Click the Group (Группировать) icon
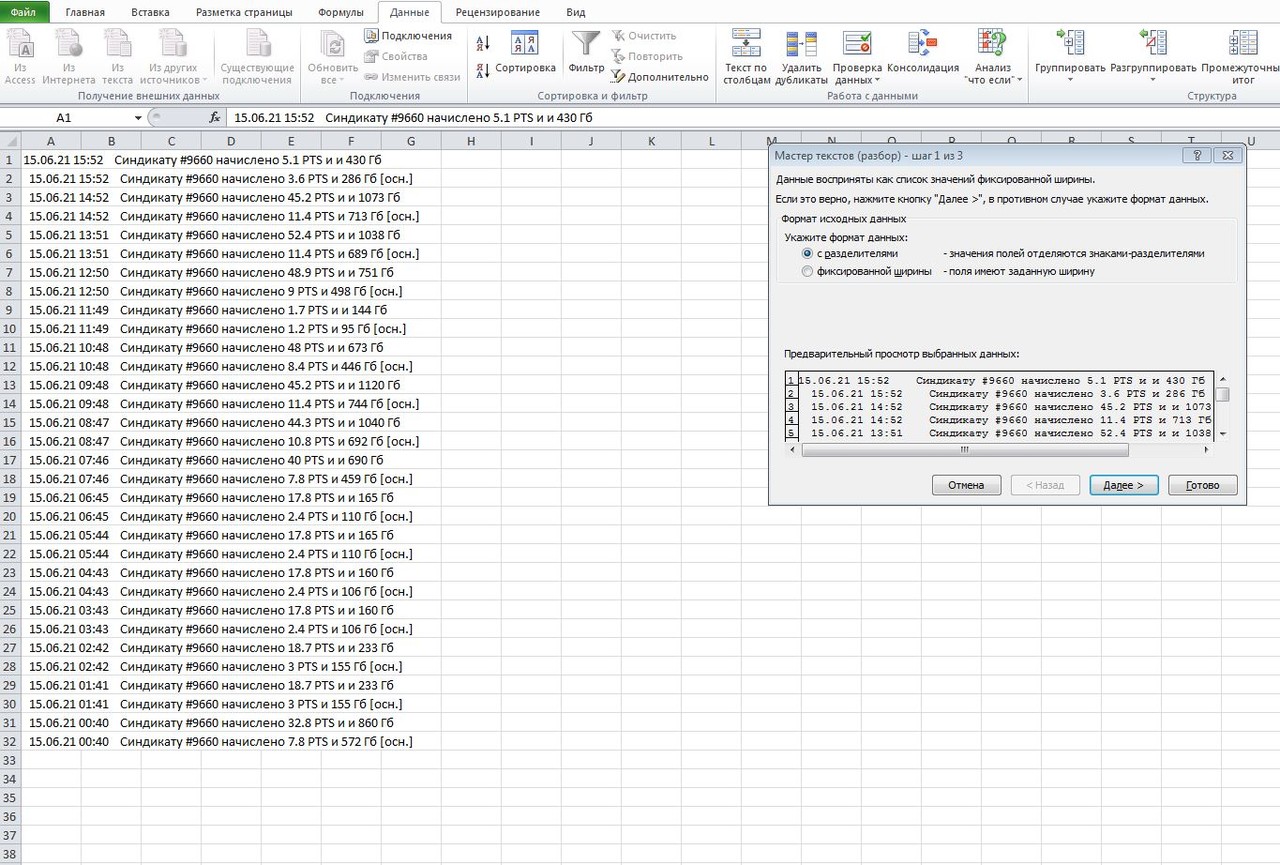The image size is (1280, 865). (1070, 42)
